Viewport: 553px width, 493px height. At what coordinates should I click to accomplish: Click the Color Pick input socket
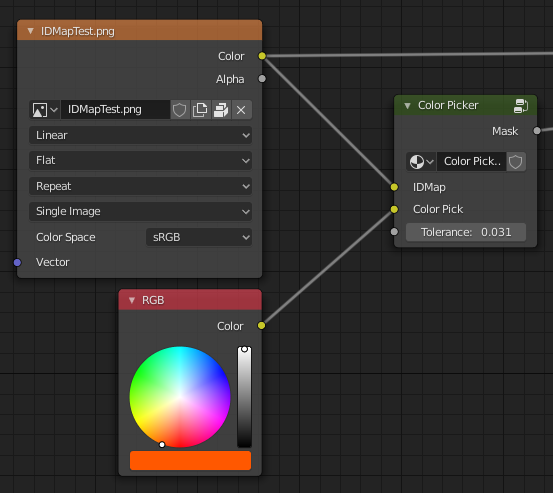coord(394,209)
